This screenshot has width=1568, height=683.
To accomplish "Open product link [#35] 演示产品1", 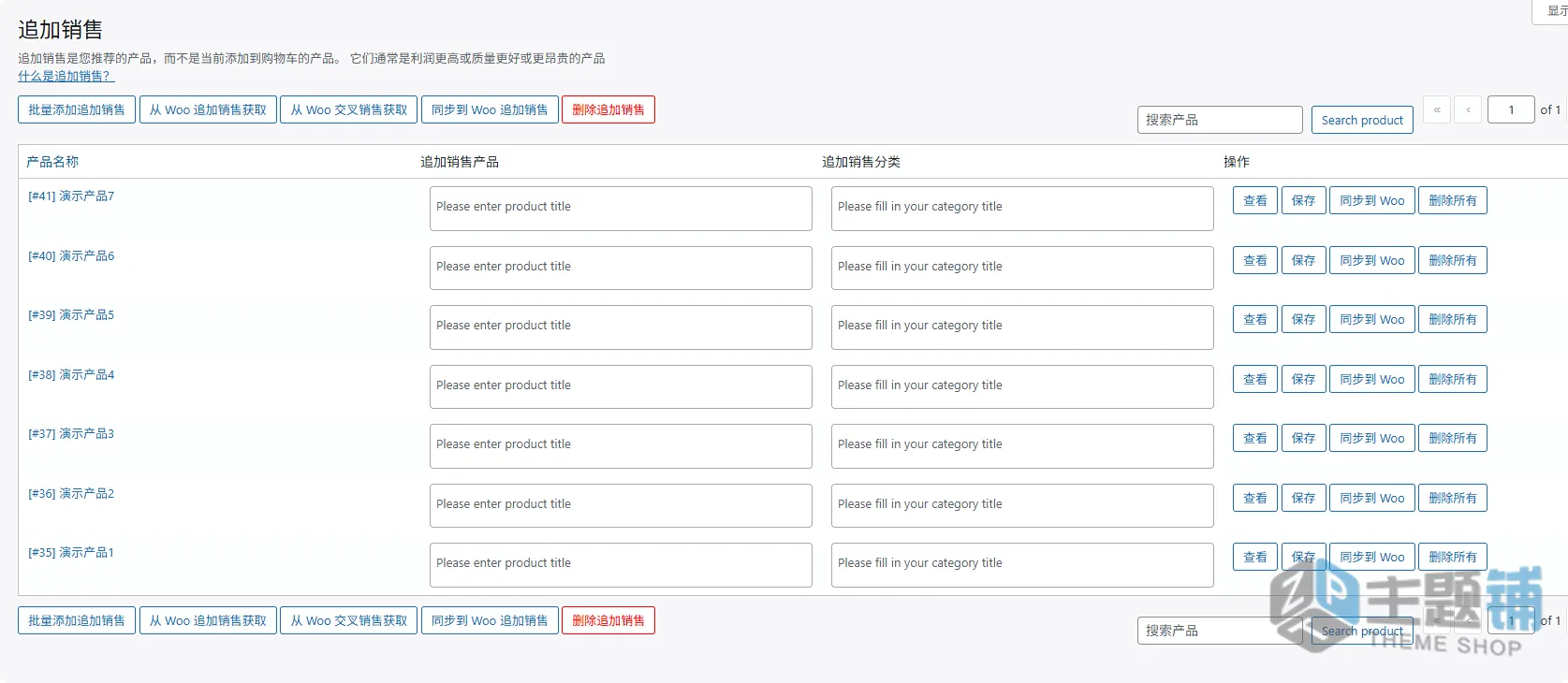I will [71, 552].
